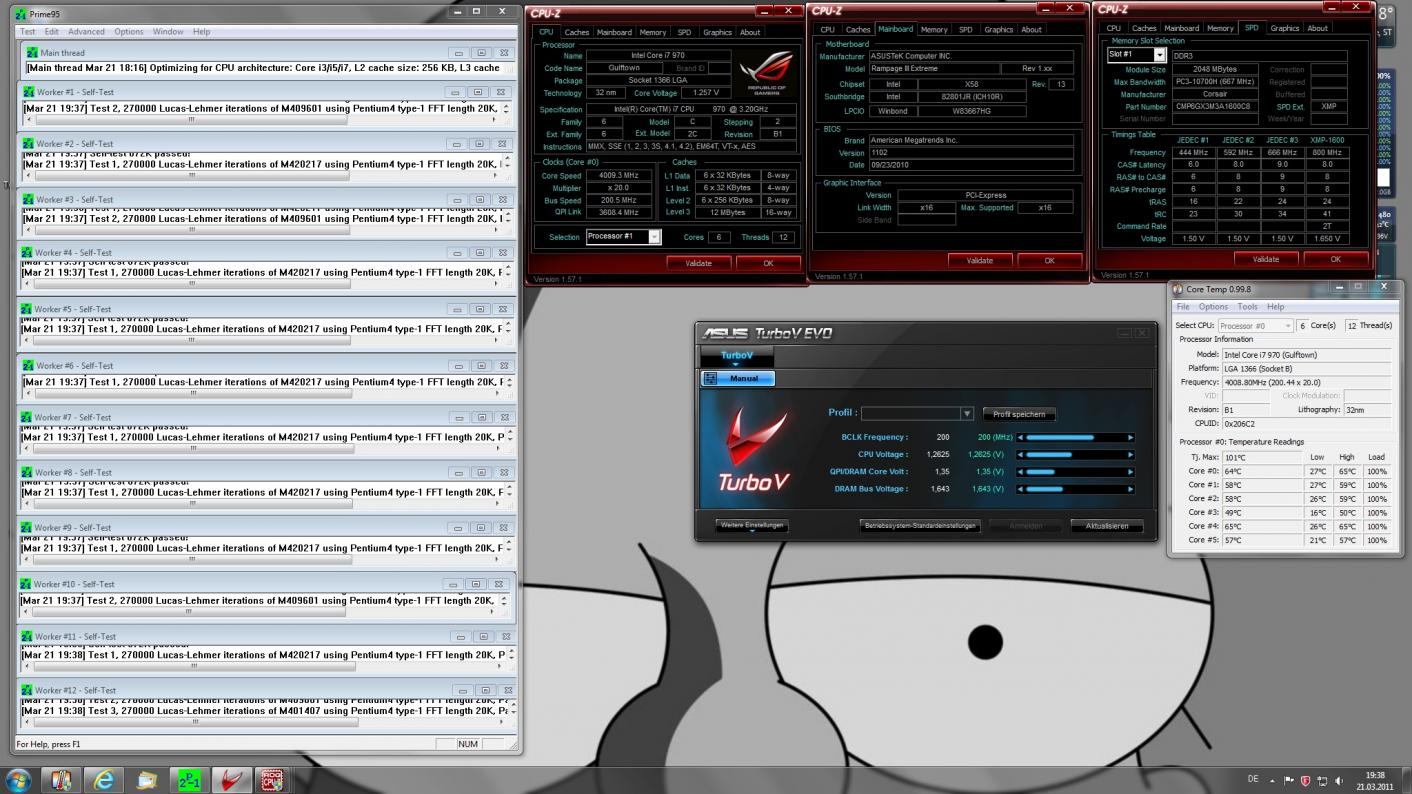
Task: Click the Worker #1 window icon
Action: point(27,92)
